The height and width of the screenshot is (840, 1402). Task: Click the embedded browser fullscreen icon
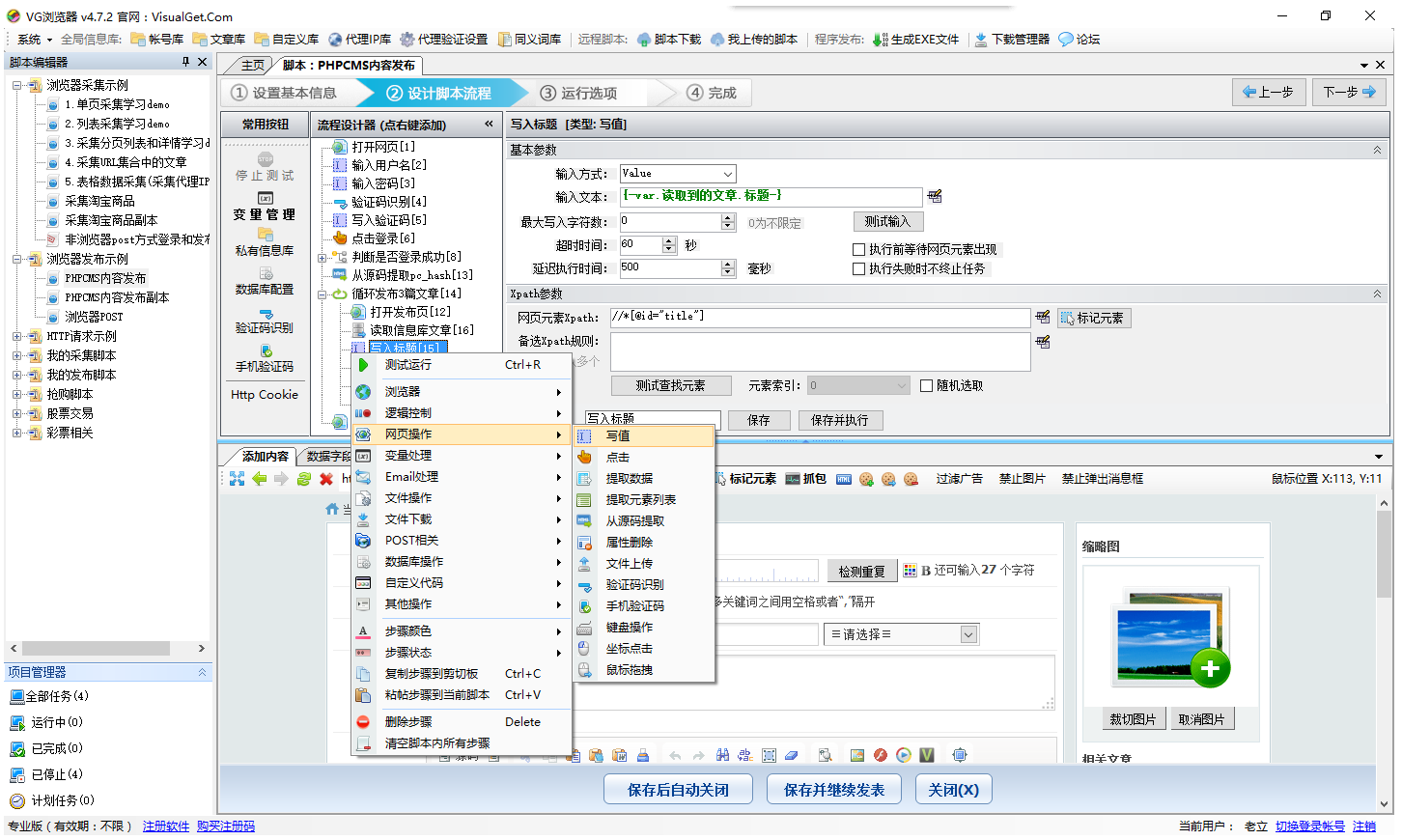(237, 479)
